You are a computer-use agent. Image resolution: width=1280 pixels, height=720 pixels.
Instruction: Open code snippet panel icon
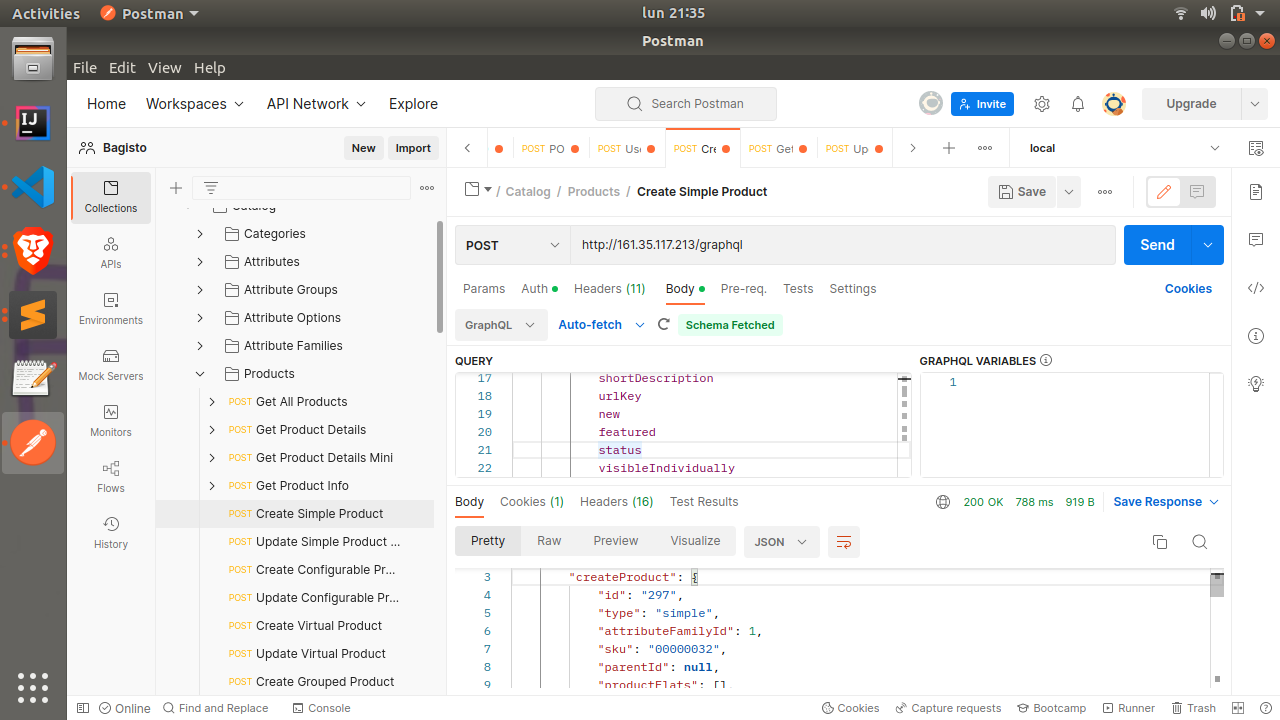click(x=1256, y=288)
